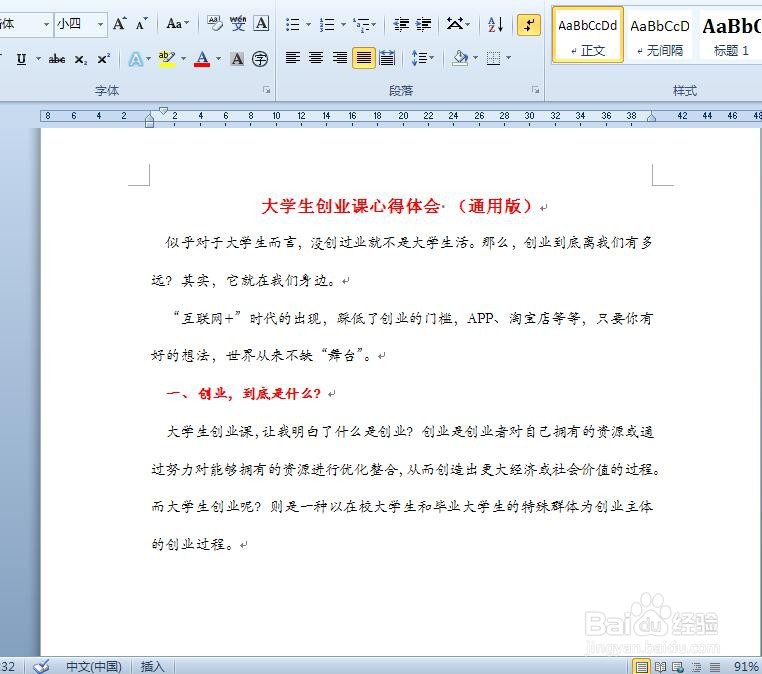
Task: Open the Shading color dropdown arrow
Action: pyautogui.click(x=475, y=58)
